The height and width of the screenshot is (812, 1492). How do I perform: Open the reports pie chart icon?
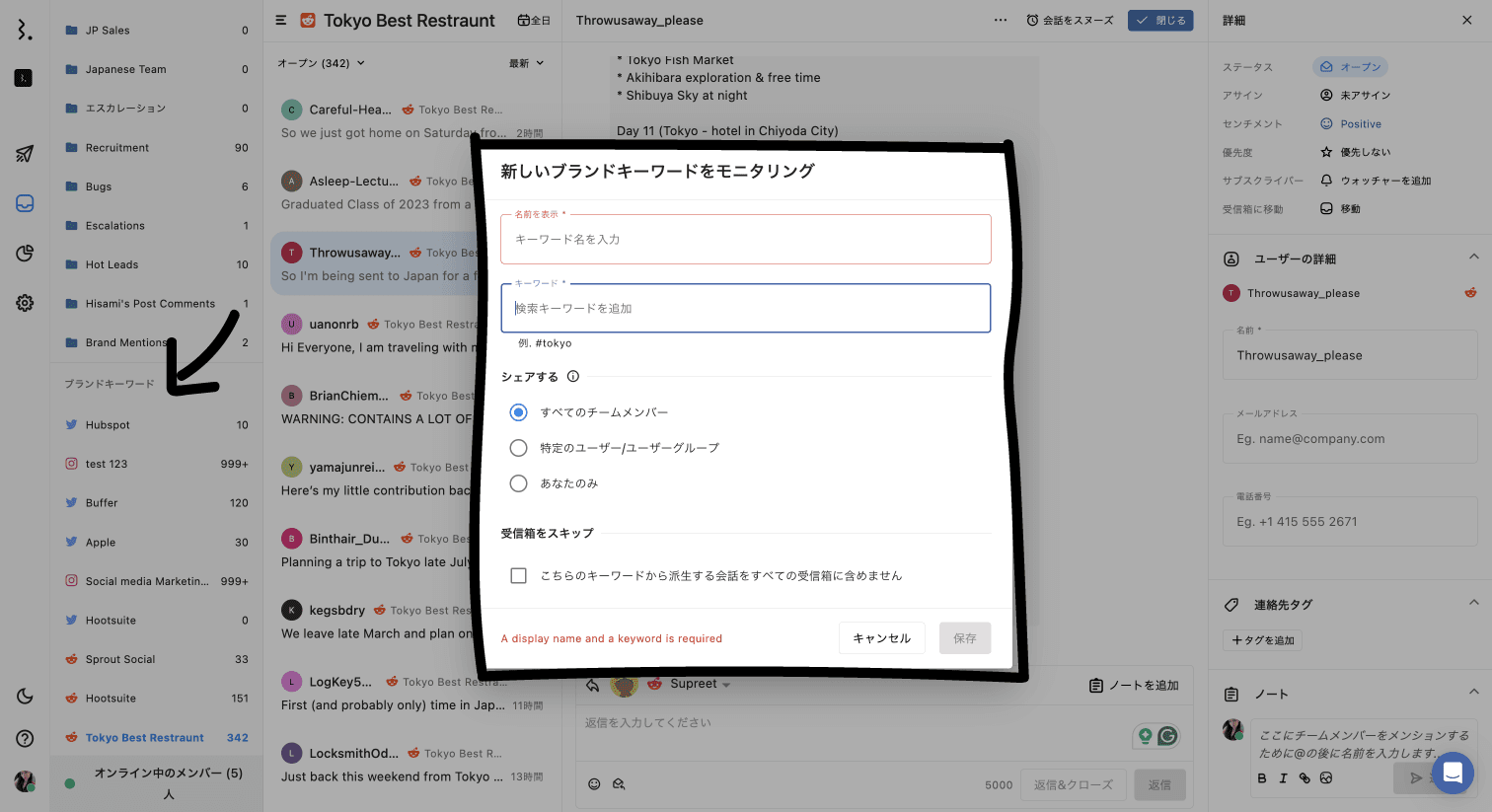point(25,254)
